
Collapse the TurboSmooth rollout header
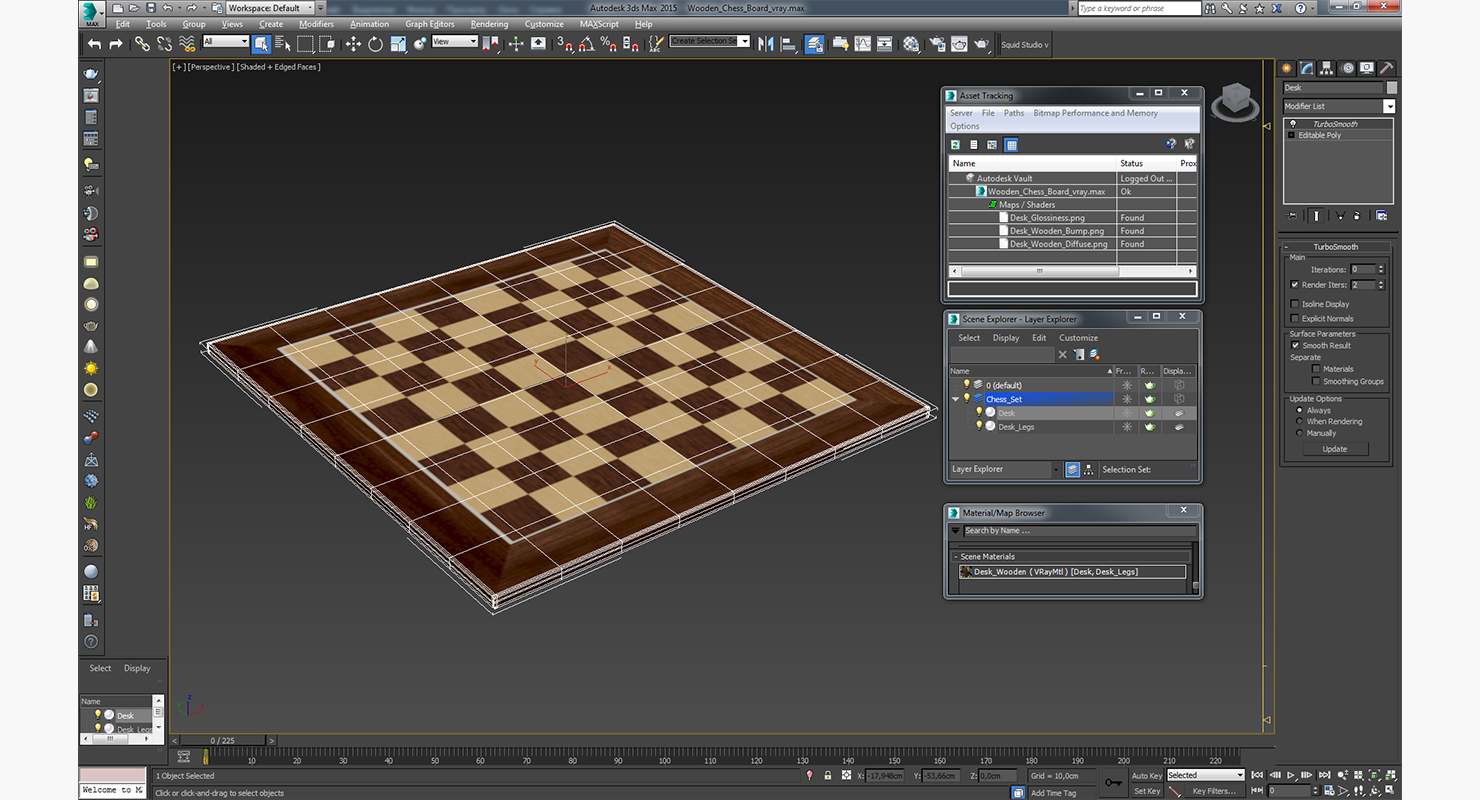[1335, 247]
